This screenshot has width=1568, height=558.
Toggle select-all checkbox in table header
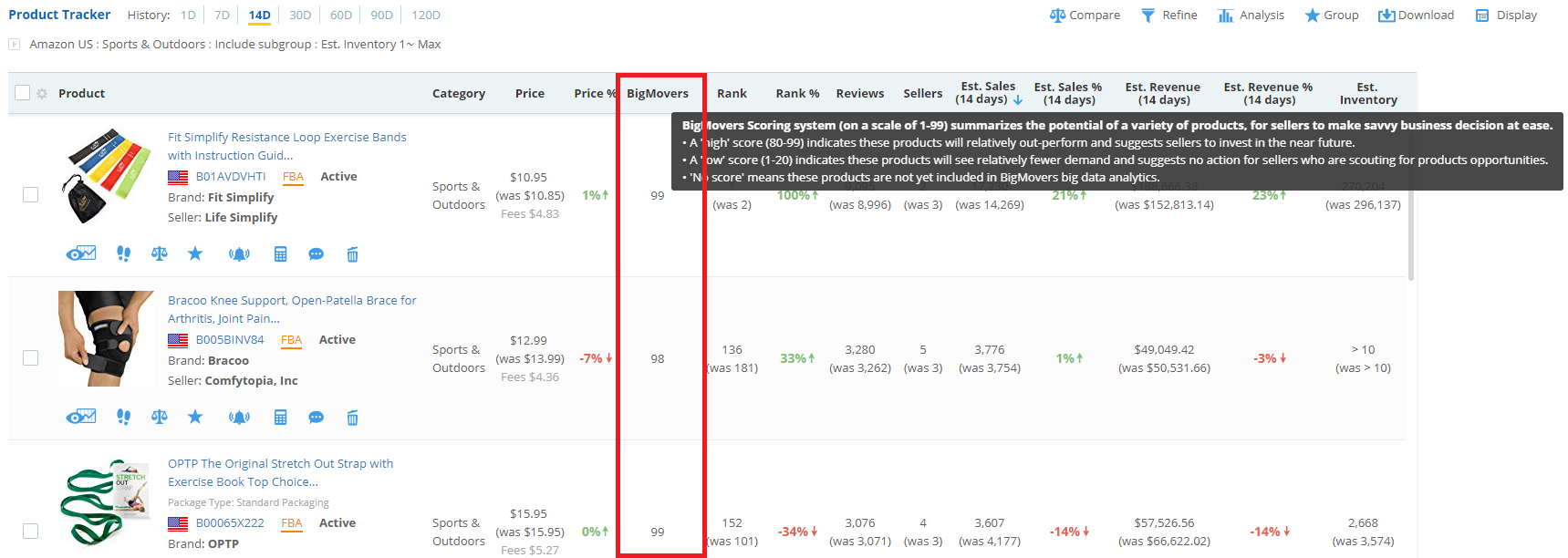(23, 93)
